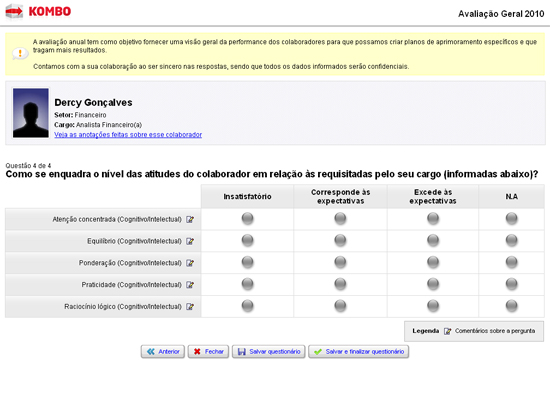550x416 pixels.
Task: Mark Equilíbrio as N.A
Action: 511,240
